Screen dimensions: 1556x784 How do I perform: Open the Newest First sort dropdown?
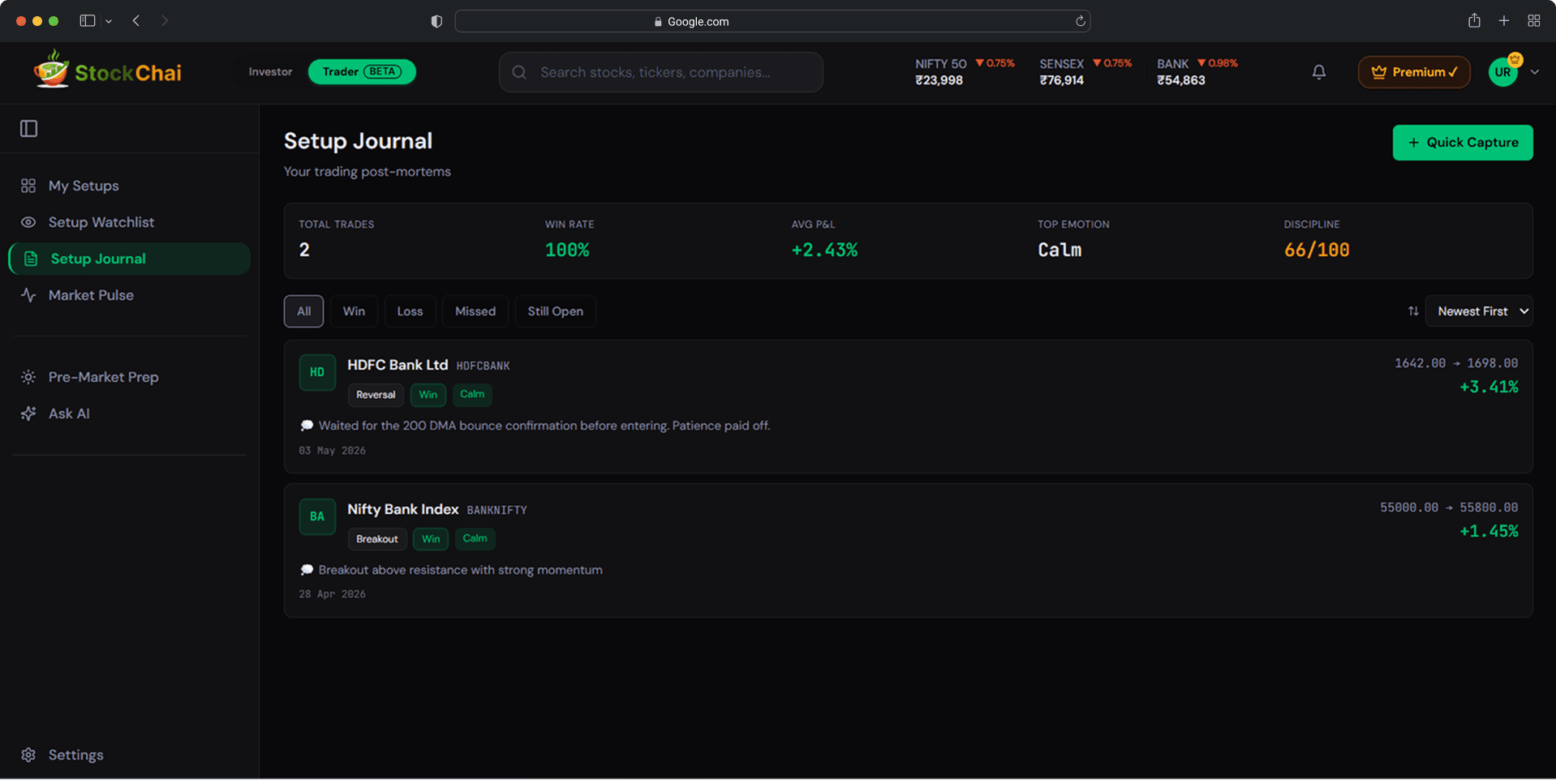(1479, 311)
